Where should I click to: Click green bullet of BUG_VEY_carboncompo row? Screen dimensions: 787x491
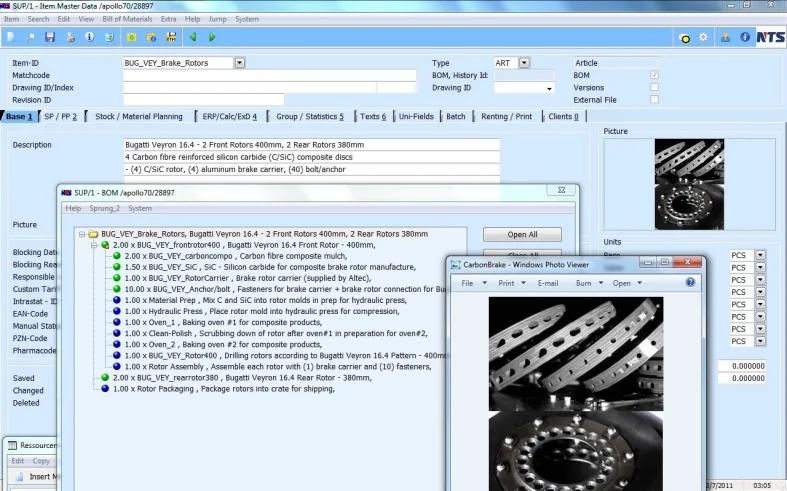click(117, 256)
